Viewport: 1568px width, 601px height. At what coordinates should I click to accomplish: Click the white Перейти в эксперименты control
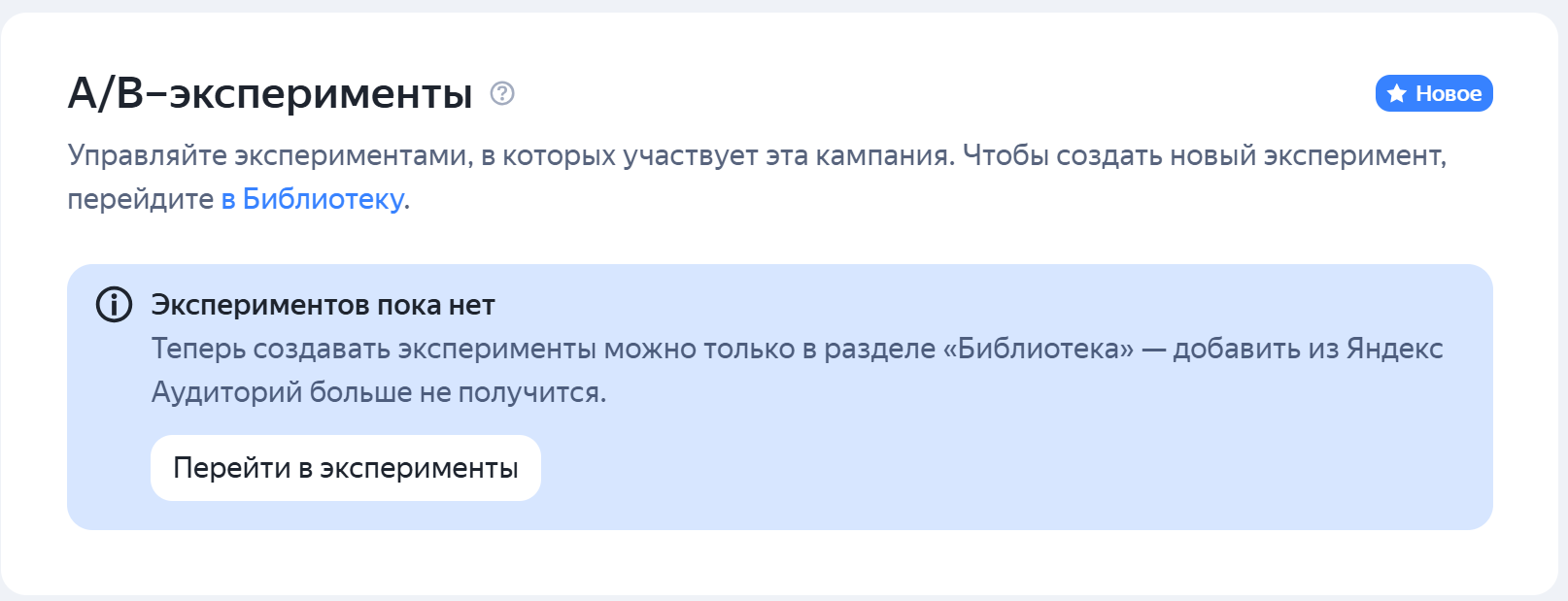coord(346,467)
